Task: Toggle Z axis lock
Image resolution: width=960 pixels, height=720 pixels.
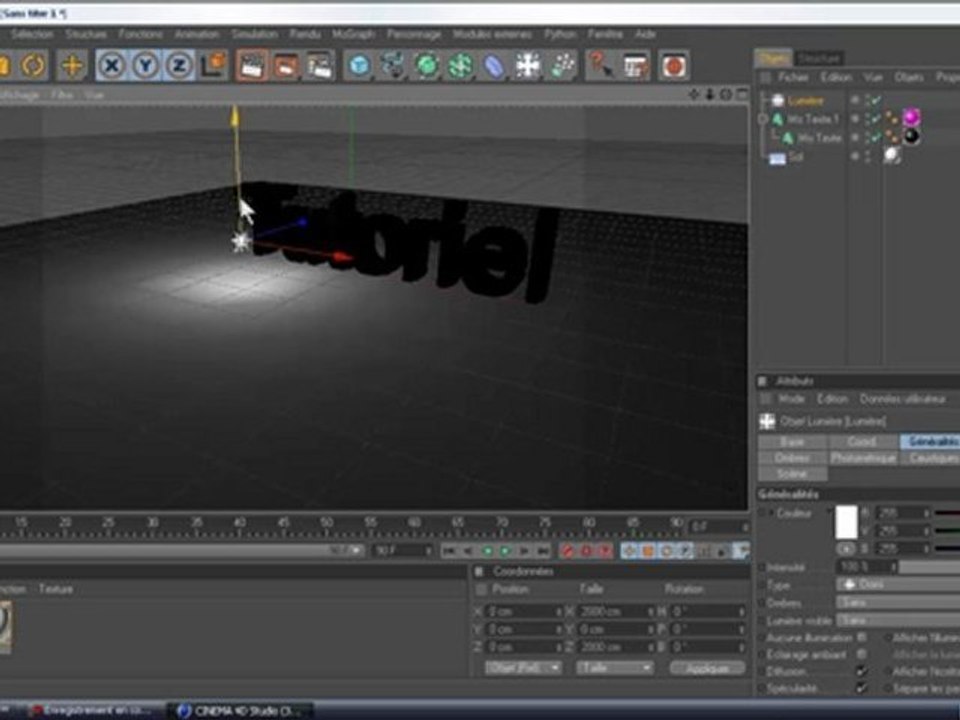Action: click(179, 66)
